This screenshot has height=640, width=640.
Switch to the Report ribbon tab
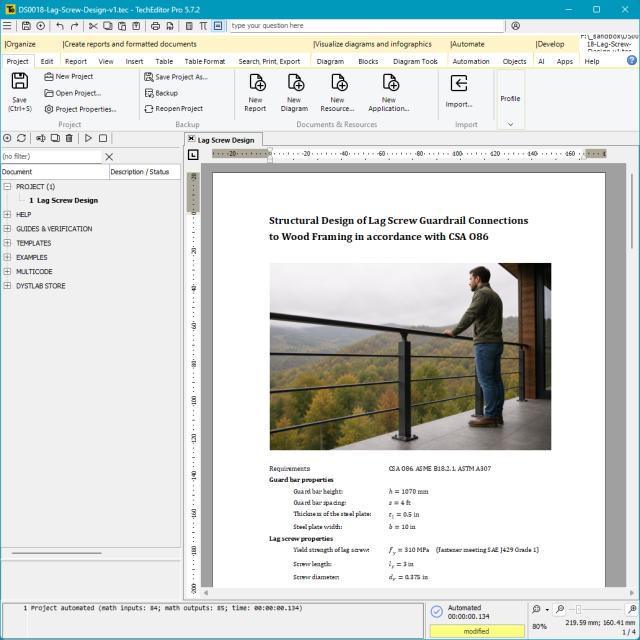pyautogui.click(x=76, y=61)
